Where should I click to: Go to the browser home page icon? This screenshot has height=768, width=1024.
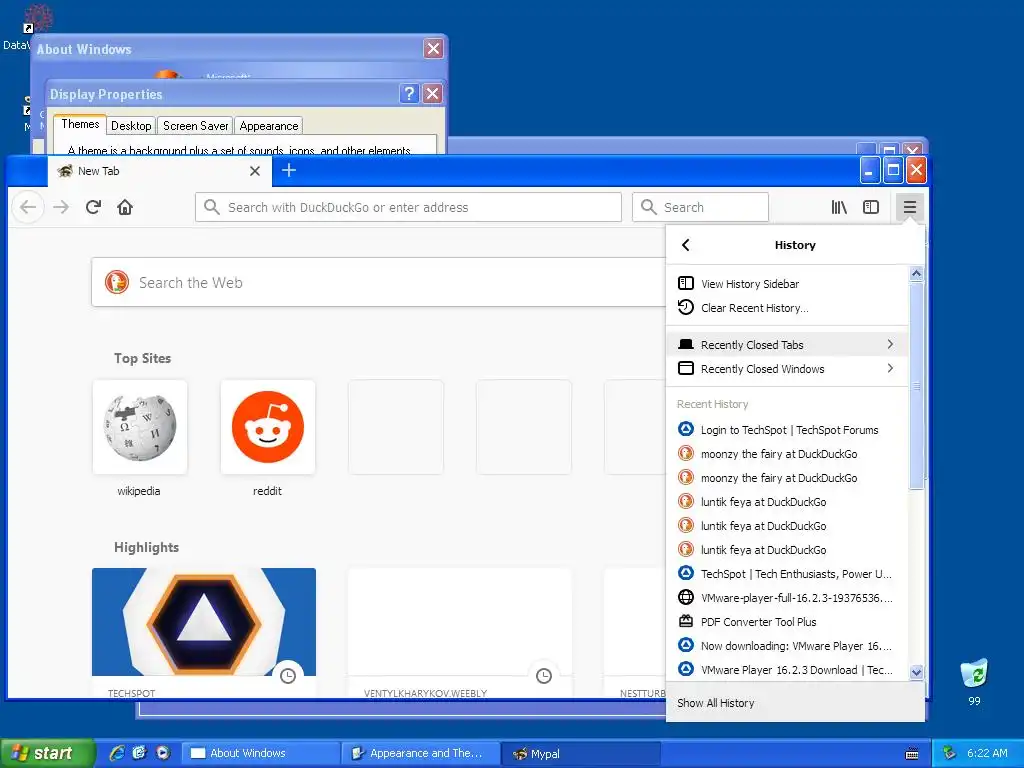(125, 207)
